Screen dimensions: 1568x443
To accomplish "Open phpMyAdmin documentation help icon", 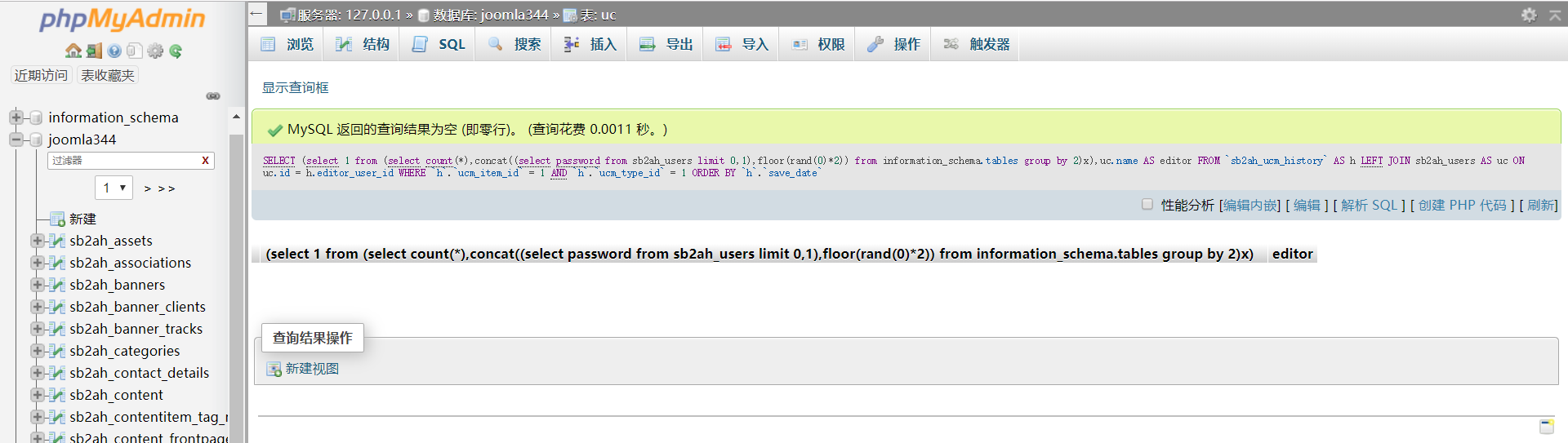I will pyautogui.click(x=114, y=51).
